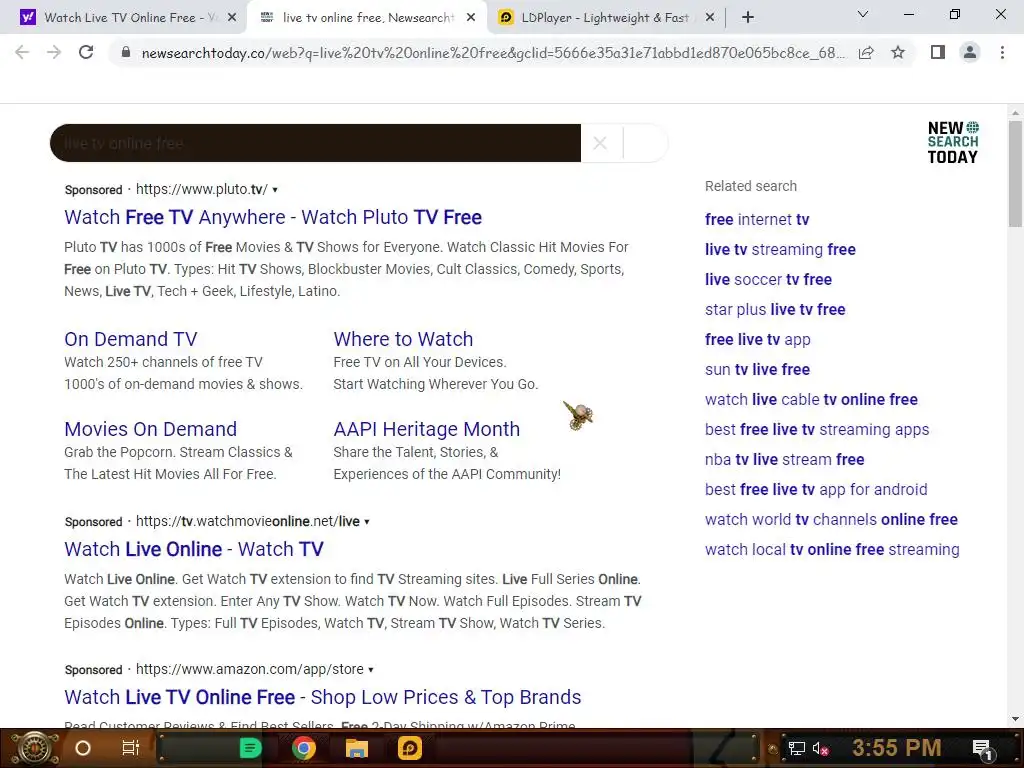Image resolution: width=1024 pixels, height=768 pixels.
Task: Close the LDPlayer tab
Action: click(710, 18)
